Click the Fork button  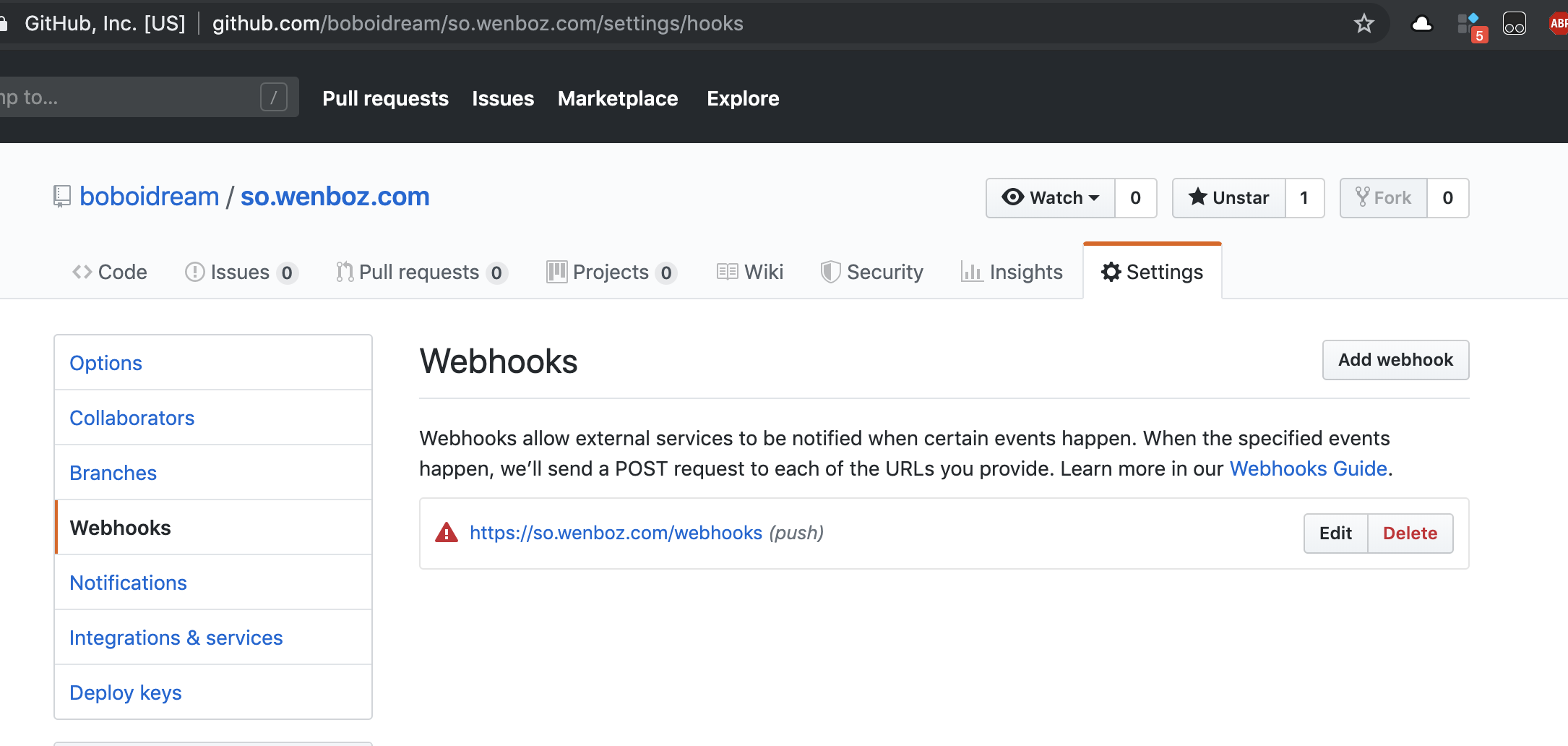1384,197
